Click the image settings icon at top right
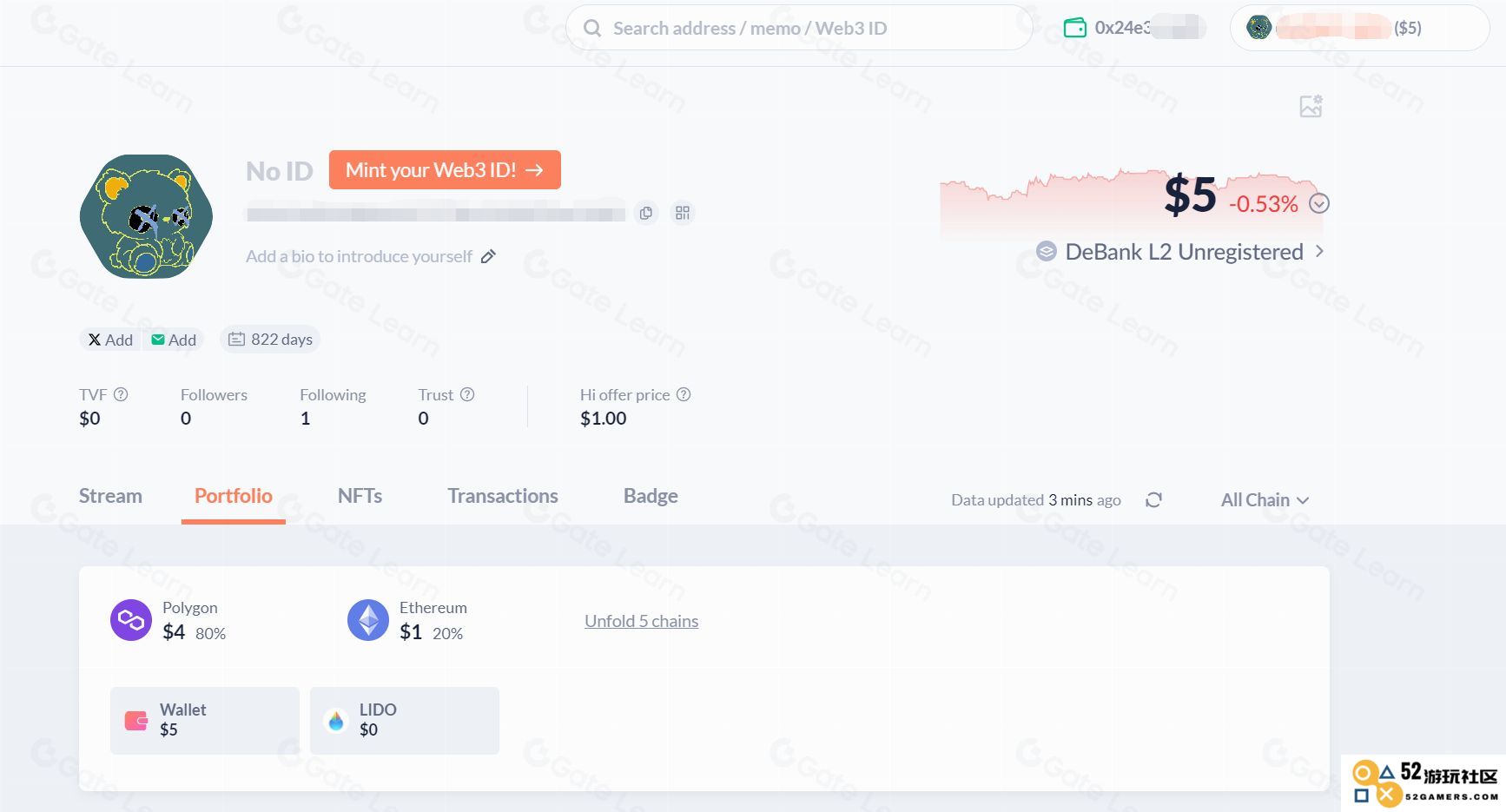Viewport: 1506px width, 812px height. [1311, 106]
